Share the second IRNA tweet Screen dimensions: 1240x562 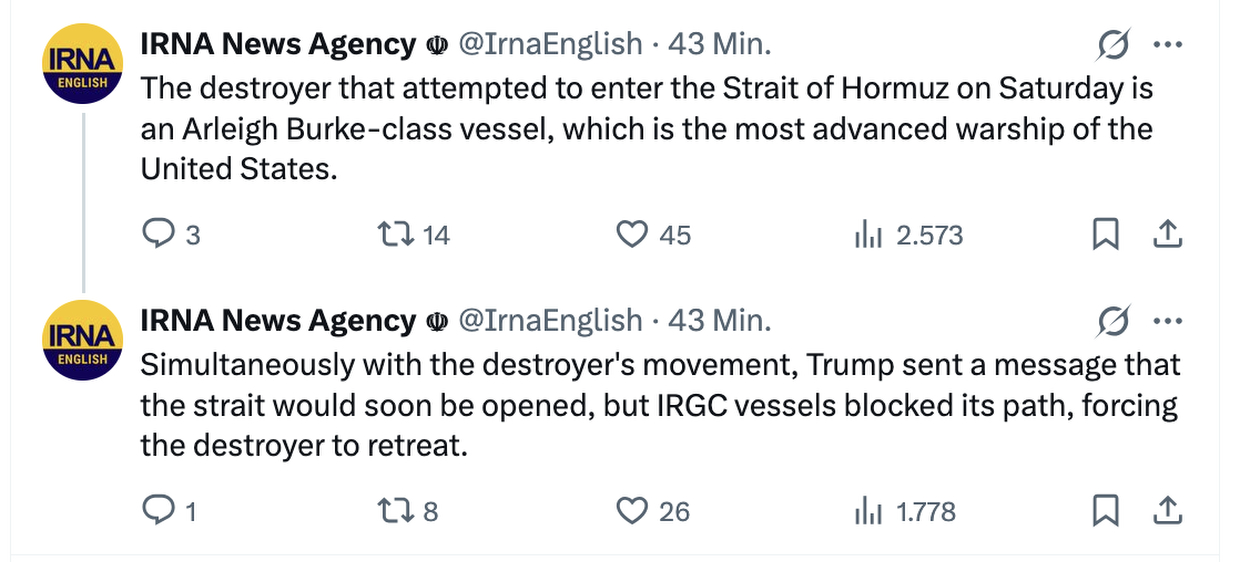(1167, 511)
